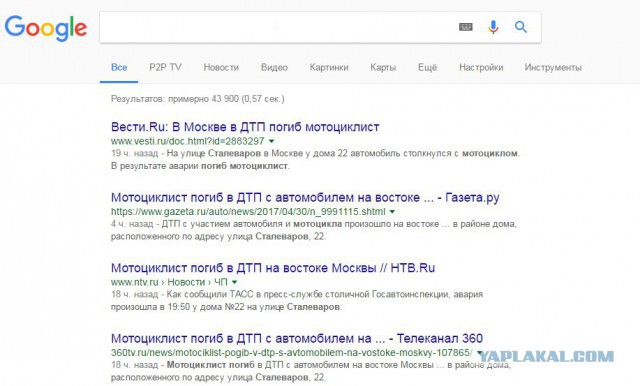Switch to the Видео tab
Image resolution: width=640 pixels, height=386 pixels.
tap(274, 67)
